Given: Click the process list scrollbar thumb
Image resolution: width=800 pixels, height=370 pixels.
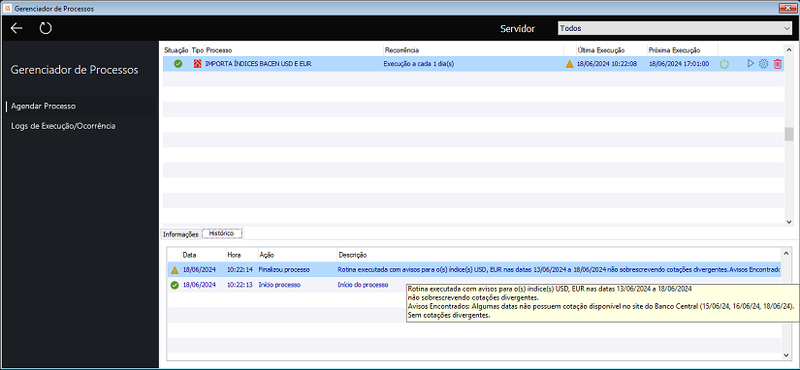Looking at the screenshot, I should (789, 134).
